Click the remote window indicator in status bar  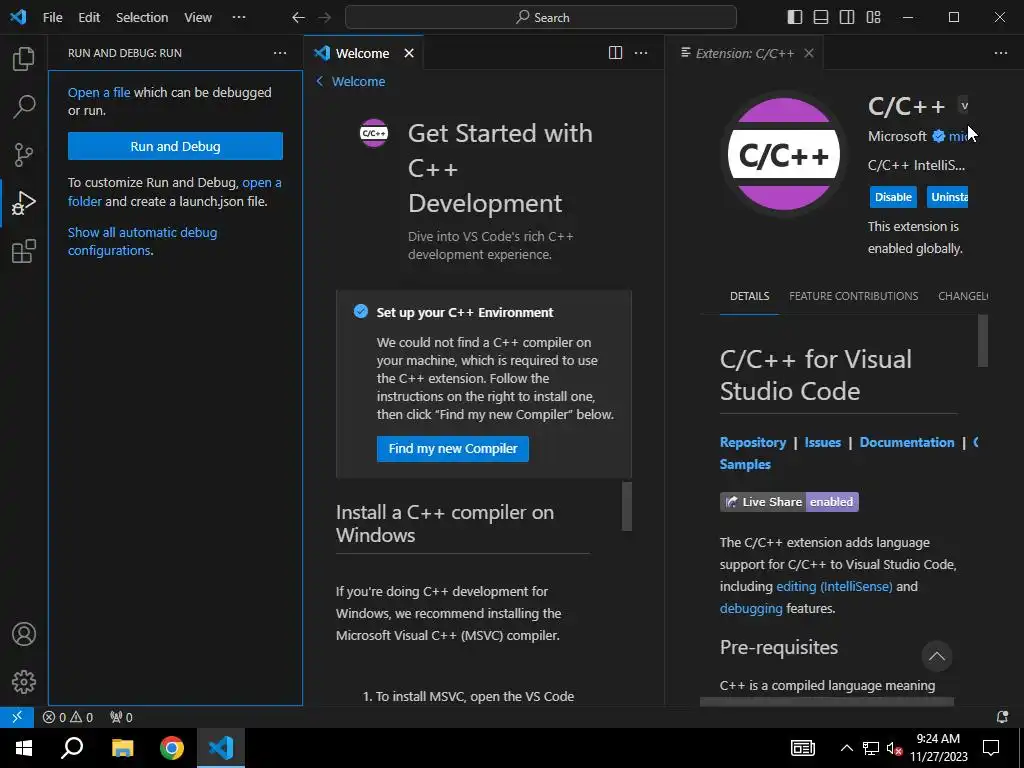(x=17, y=717)
